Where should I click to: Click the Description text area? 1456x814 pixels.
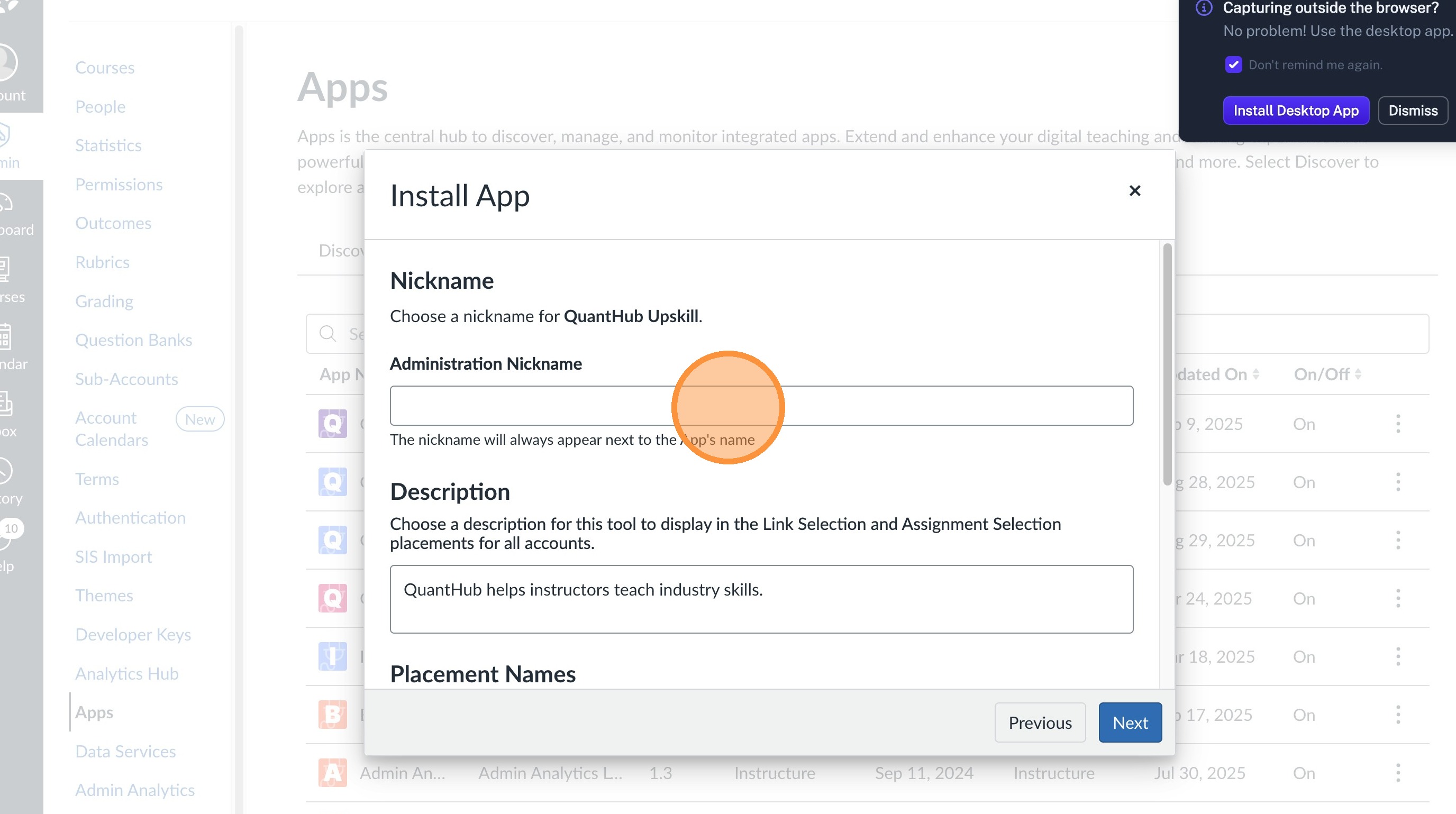[761, 599]
